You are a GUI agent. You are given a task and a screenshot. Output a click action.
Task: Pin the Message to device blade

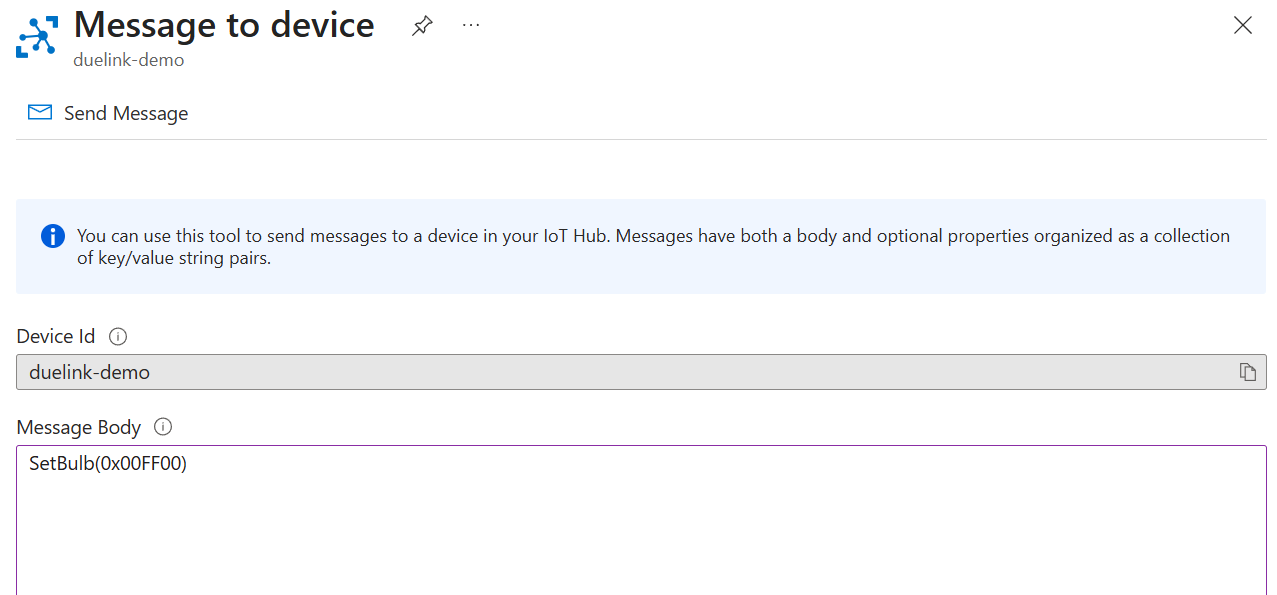click(x=422, y=27)
